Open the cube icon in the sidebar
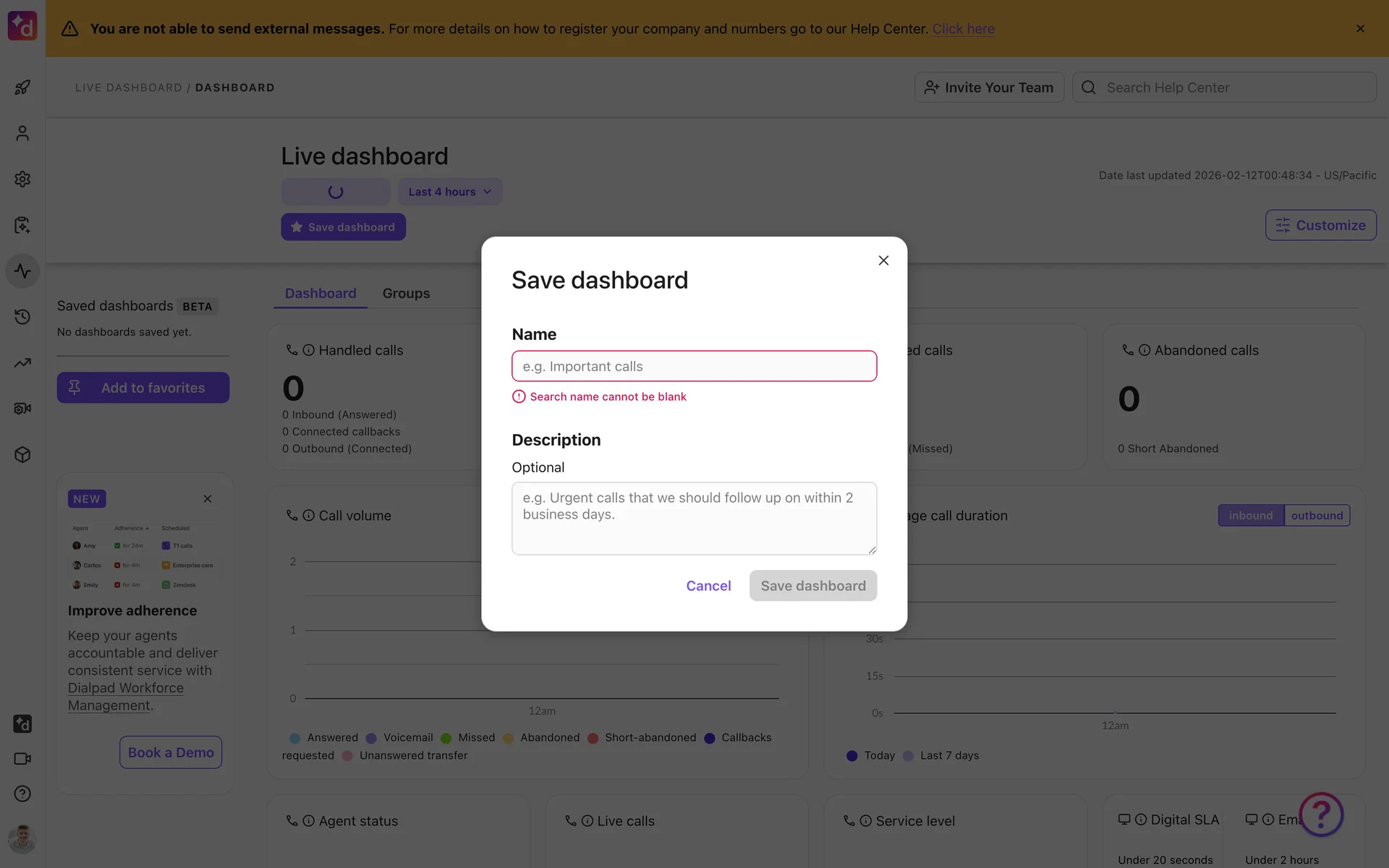1389x868 pixels. (22, 454)
